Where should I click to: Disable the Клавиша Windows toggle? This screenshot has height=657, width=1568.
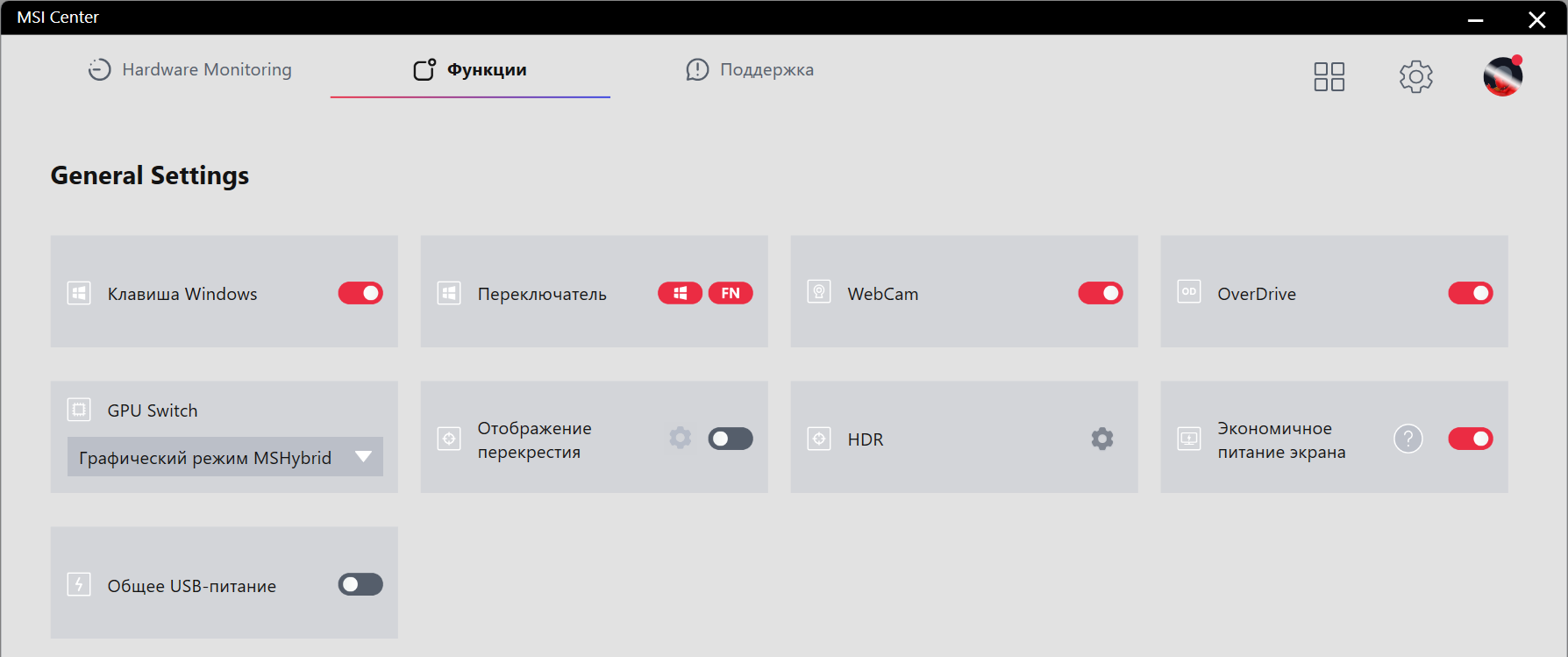coord(360,293)
